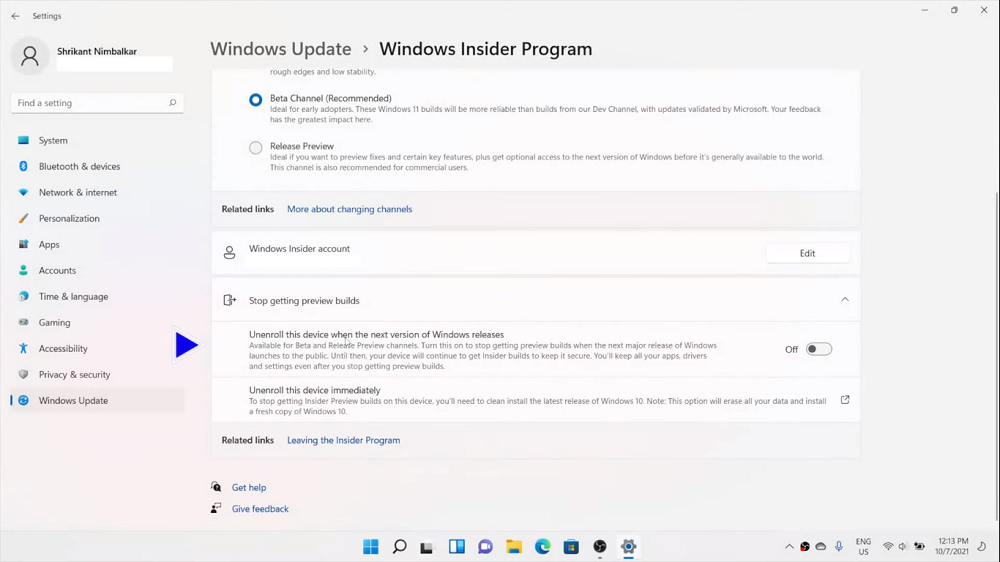Toggle unenroll when next Windows version releases
The image size is (1000, 562).
819,350
